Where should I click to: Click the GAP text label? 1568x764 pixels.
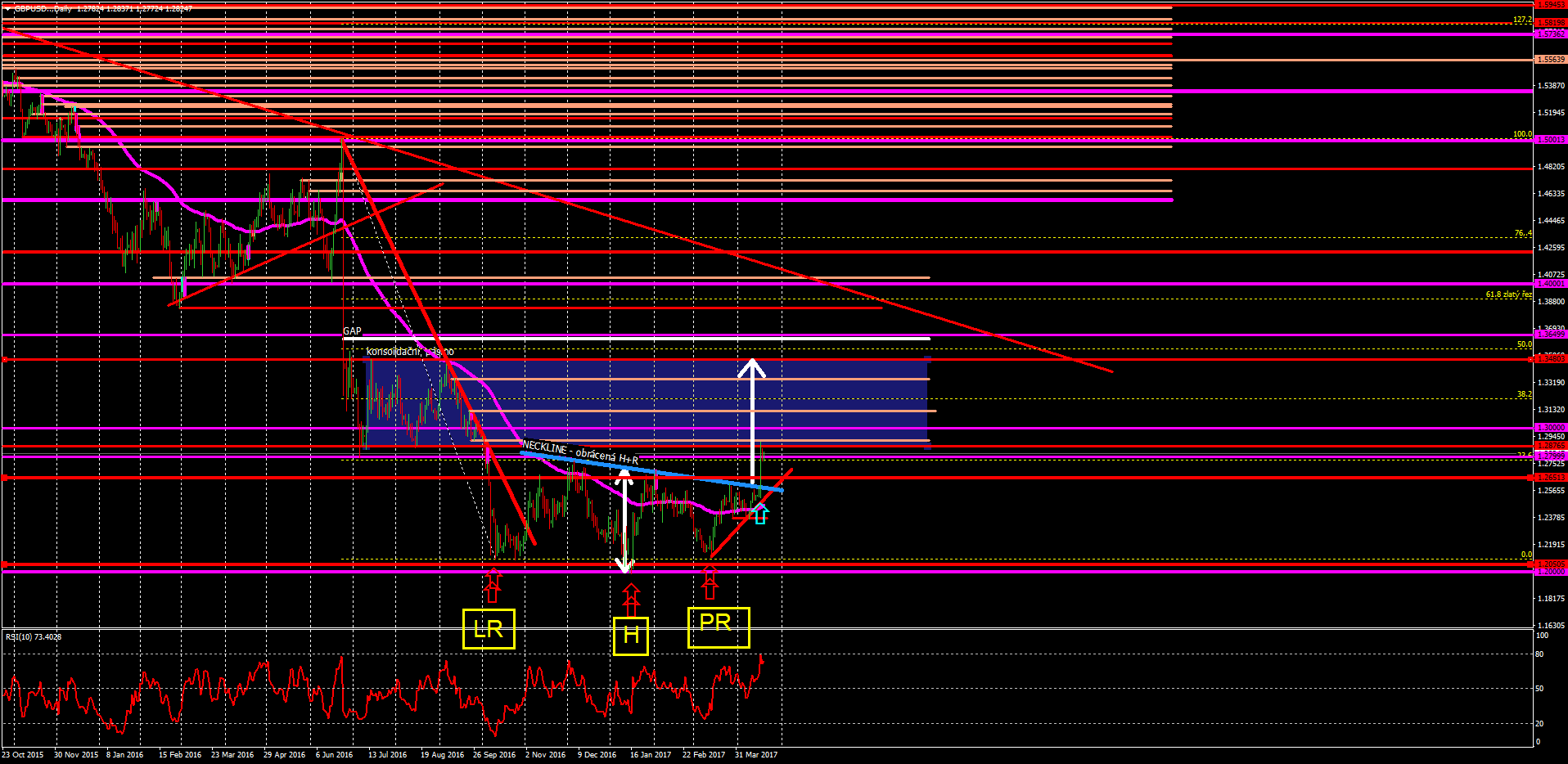point(352,331)
